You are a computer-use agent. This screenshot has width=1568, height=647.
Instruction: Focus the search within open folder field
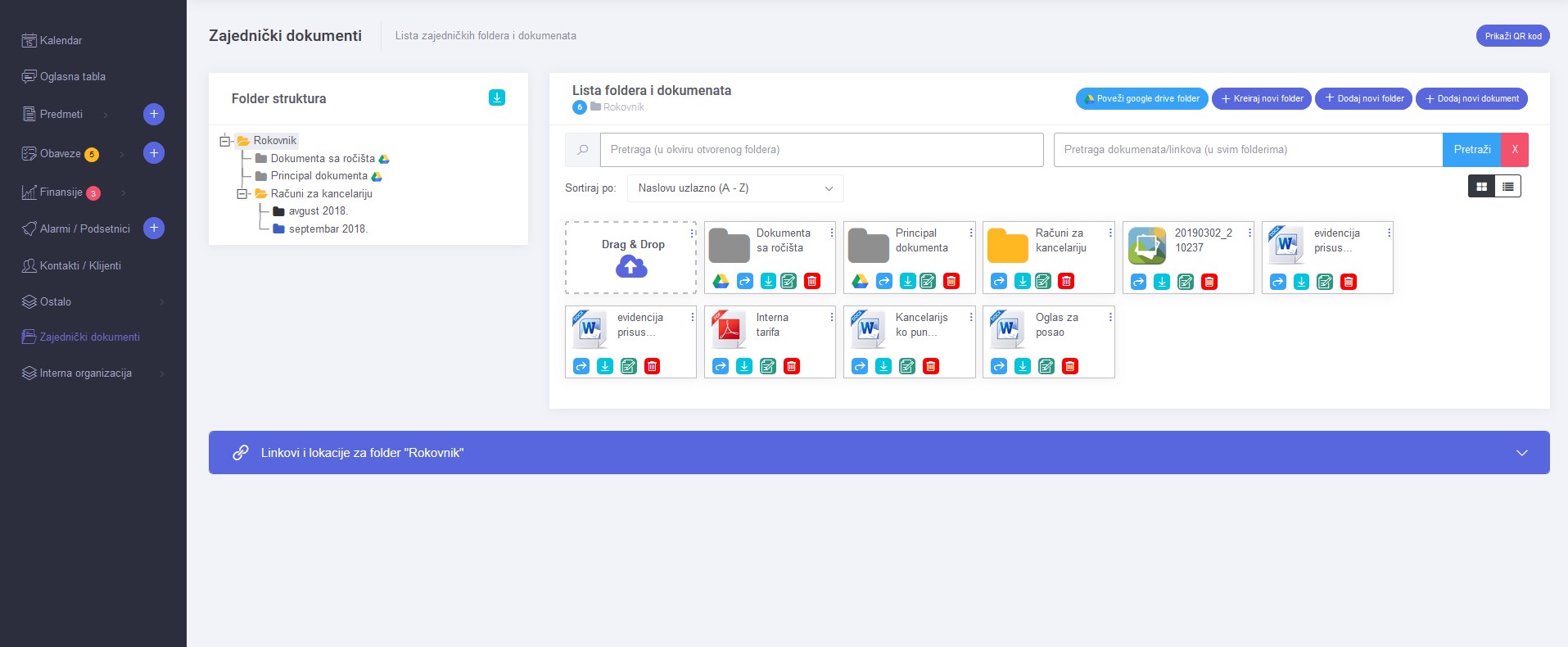pyautogui.click(x=821, y=150)
